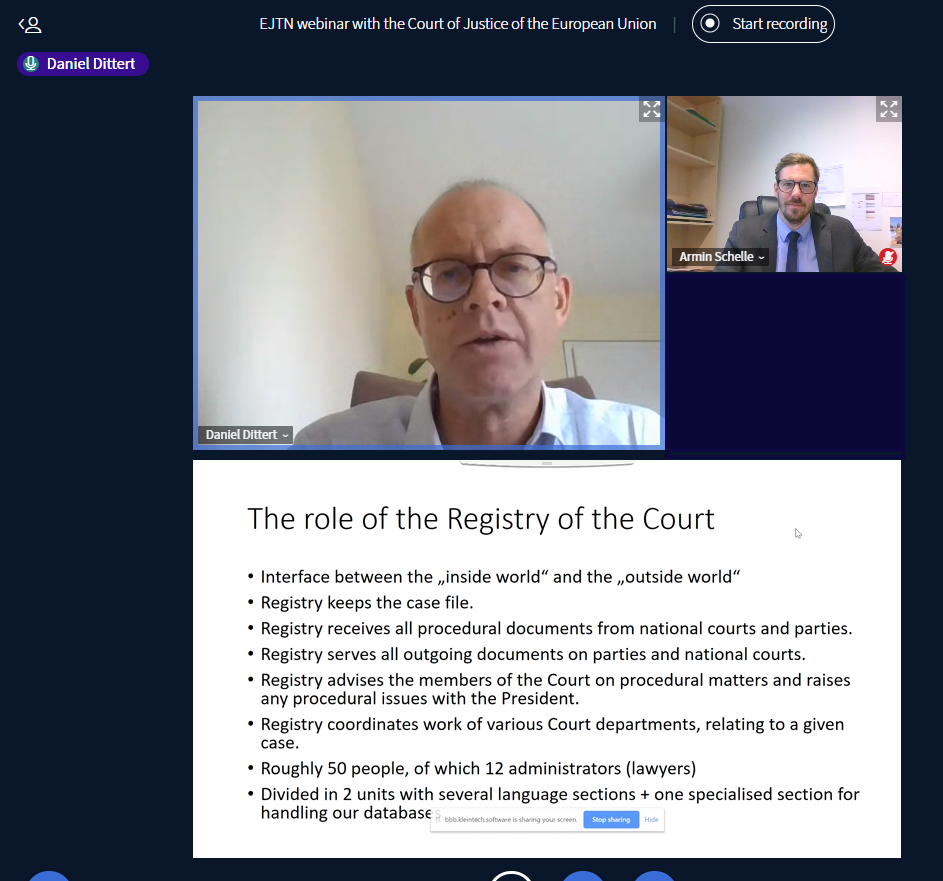Hide the screen sharing notification bar
Image resolution: width=943 pixels, height=881 pixels.
click(x=651, y=819)
